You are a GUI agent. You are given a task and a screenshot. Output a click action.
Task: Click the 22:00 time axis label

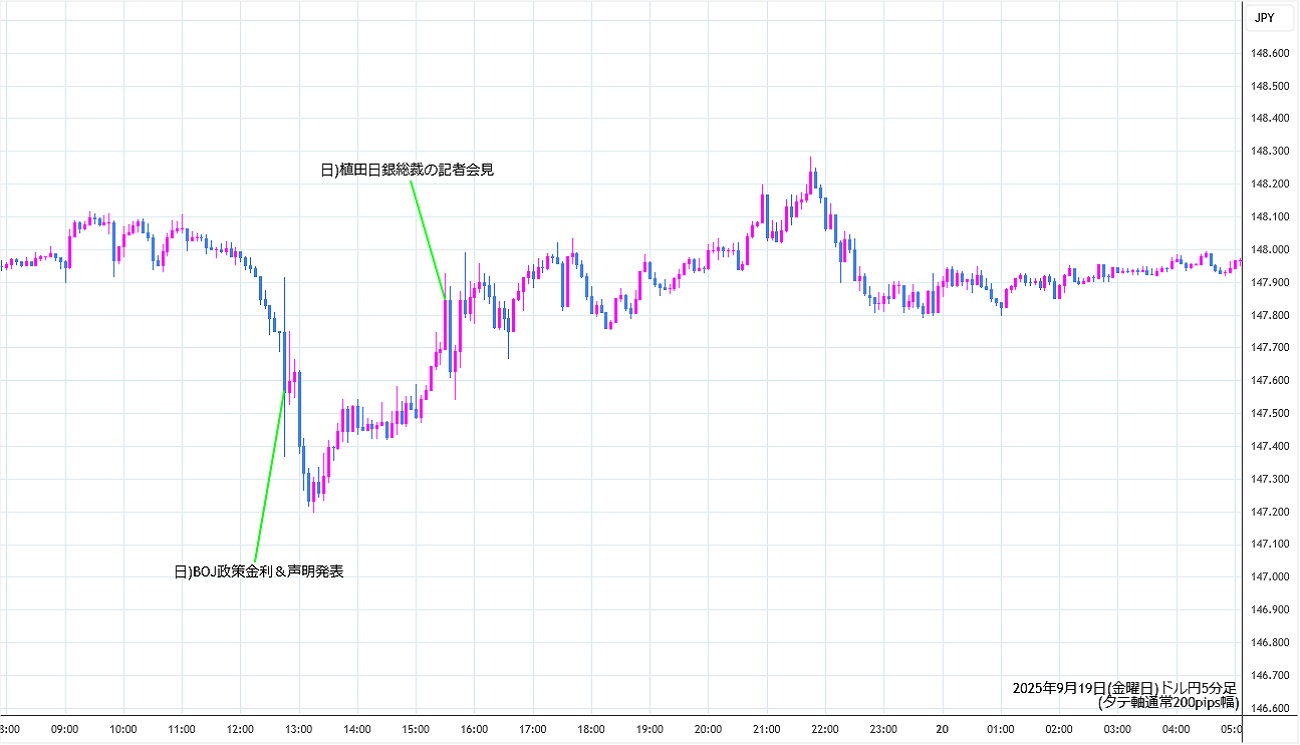coord(825,729)
